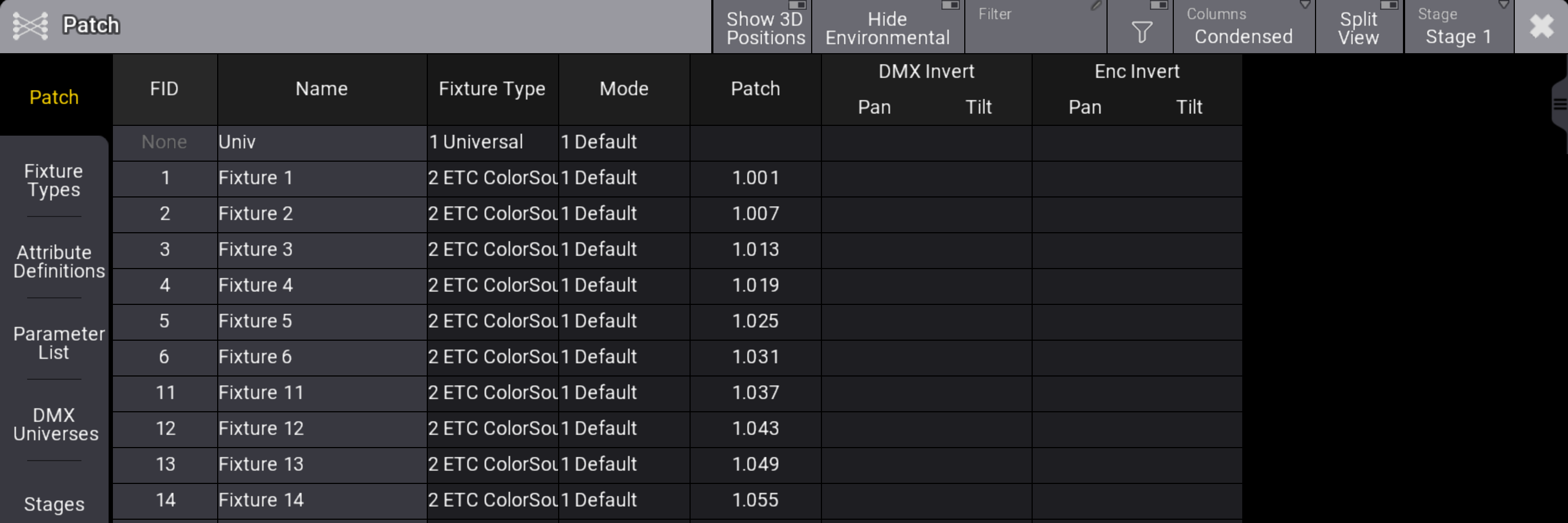Screen dimensions: 1568x523
Task: Close the Patch window with X
Action: tap(1541, 26)
